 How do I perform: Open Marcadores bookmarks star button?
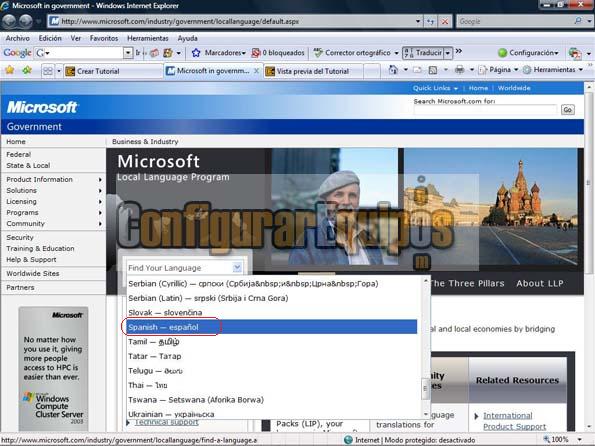click(x=218, y=53)
